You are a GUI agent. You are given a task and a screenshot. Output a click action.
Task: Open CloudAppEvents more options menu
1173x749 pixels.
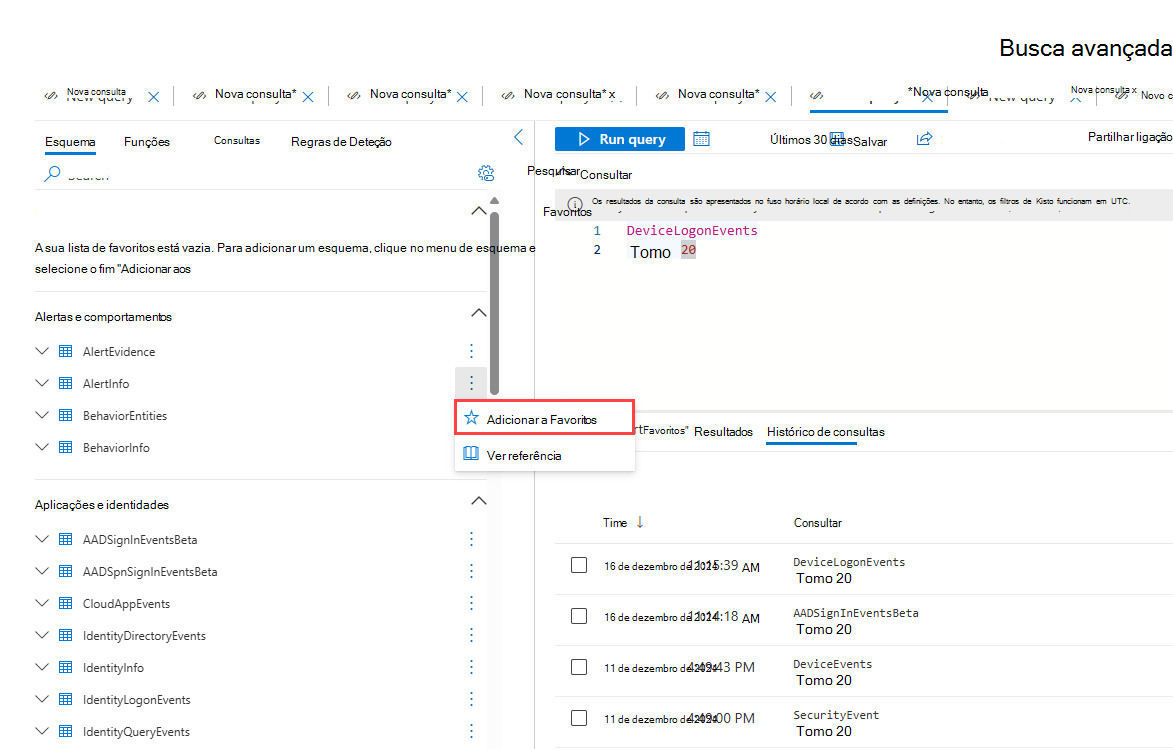tap(471, 603)
